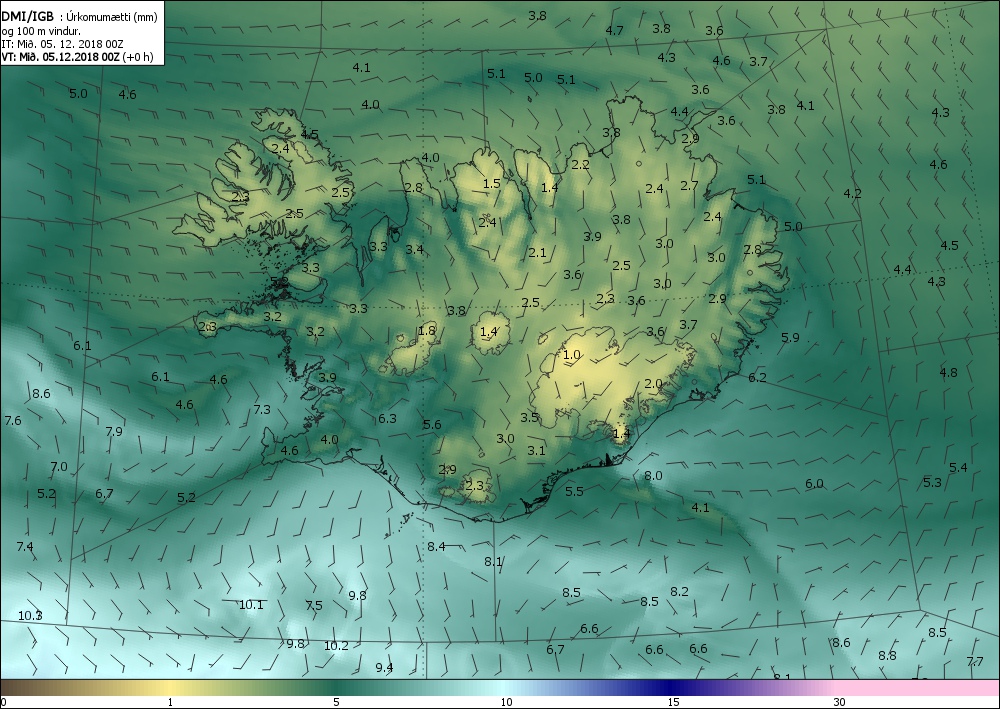
Task: Click the 7.3 value near the coast
Action: [x=262, y=409]
